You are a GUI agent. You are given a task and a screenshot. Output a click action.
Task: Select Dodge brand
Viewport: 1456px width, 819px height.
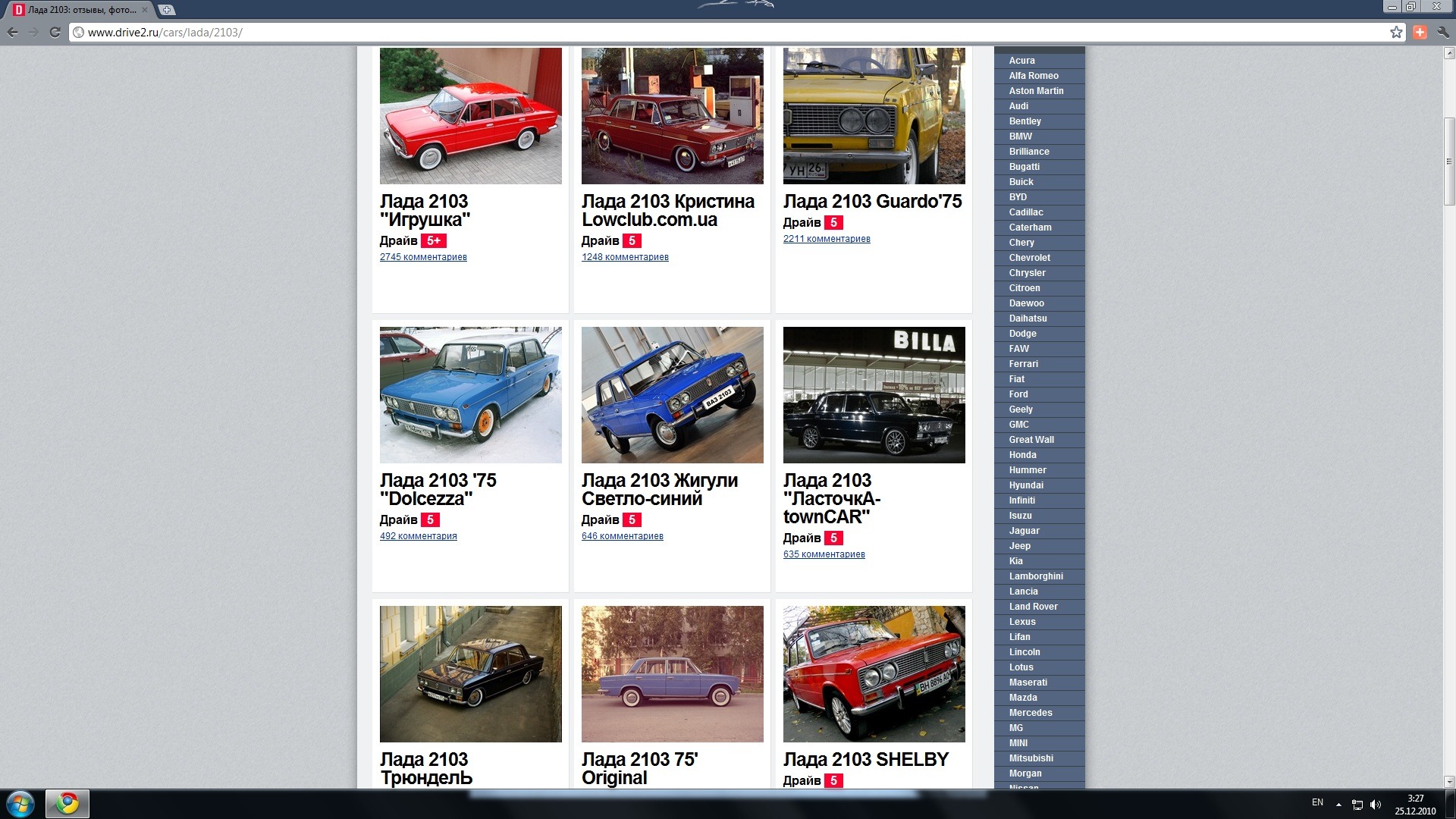click(1040, 334)
